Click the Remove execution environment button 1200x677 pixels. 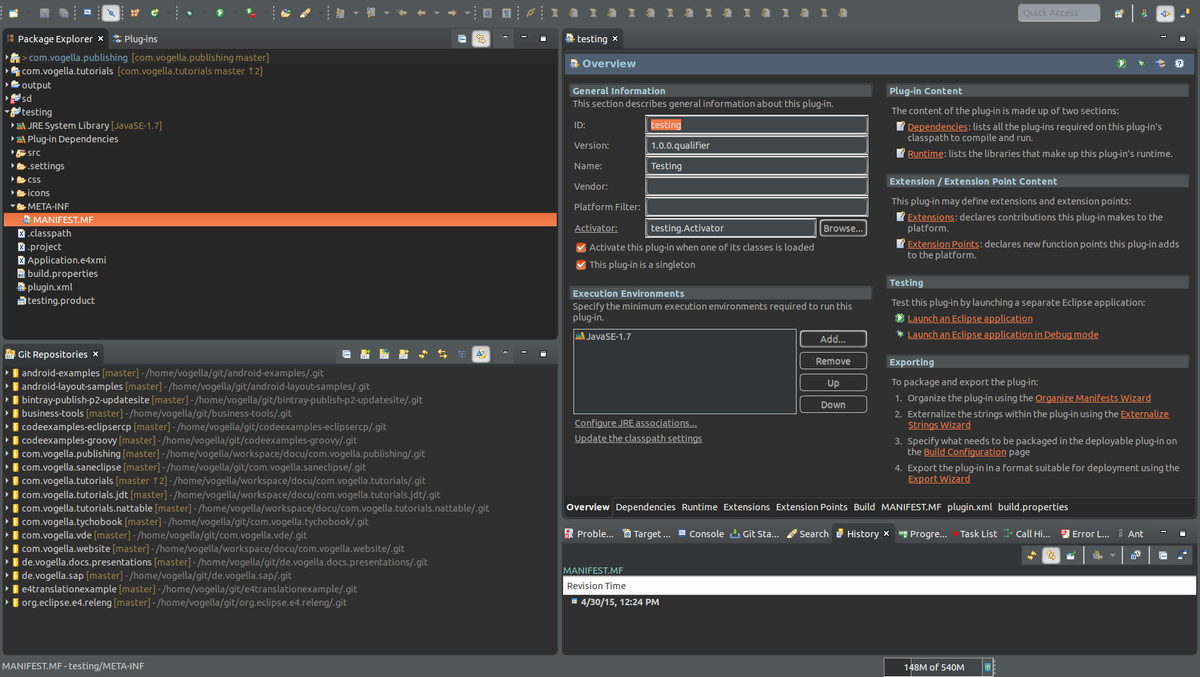pyautogui.click(x=833, y=361)
